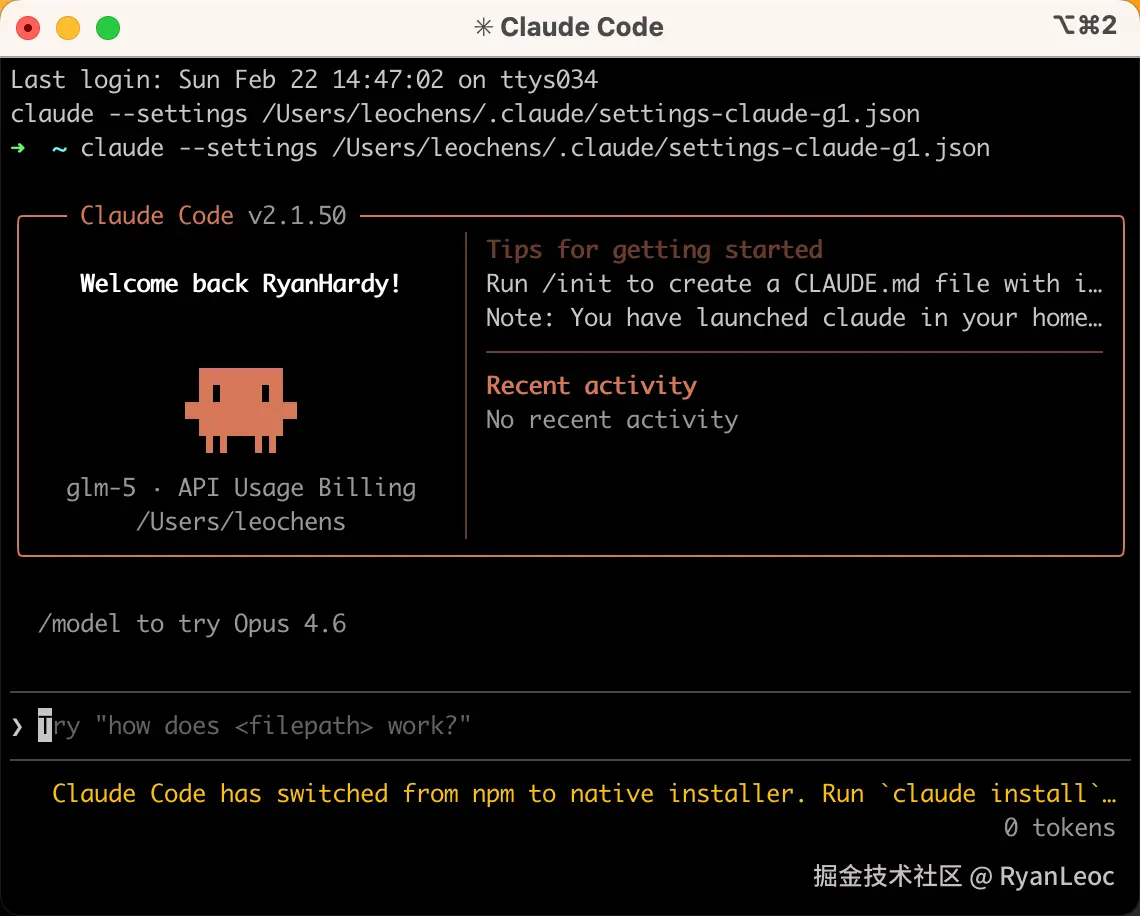Click the asterisk icon in the window title
The image size is (1140, 916).
(x=484, y=27)
